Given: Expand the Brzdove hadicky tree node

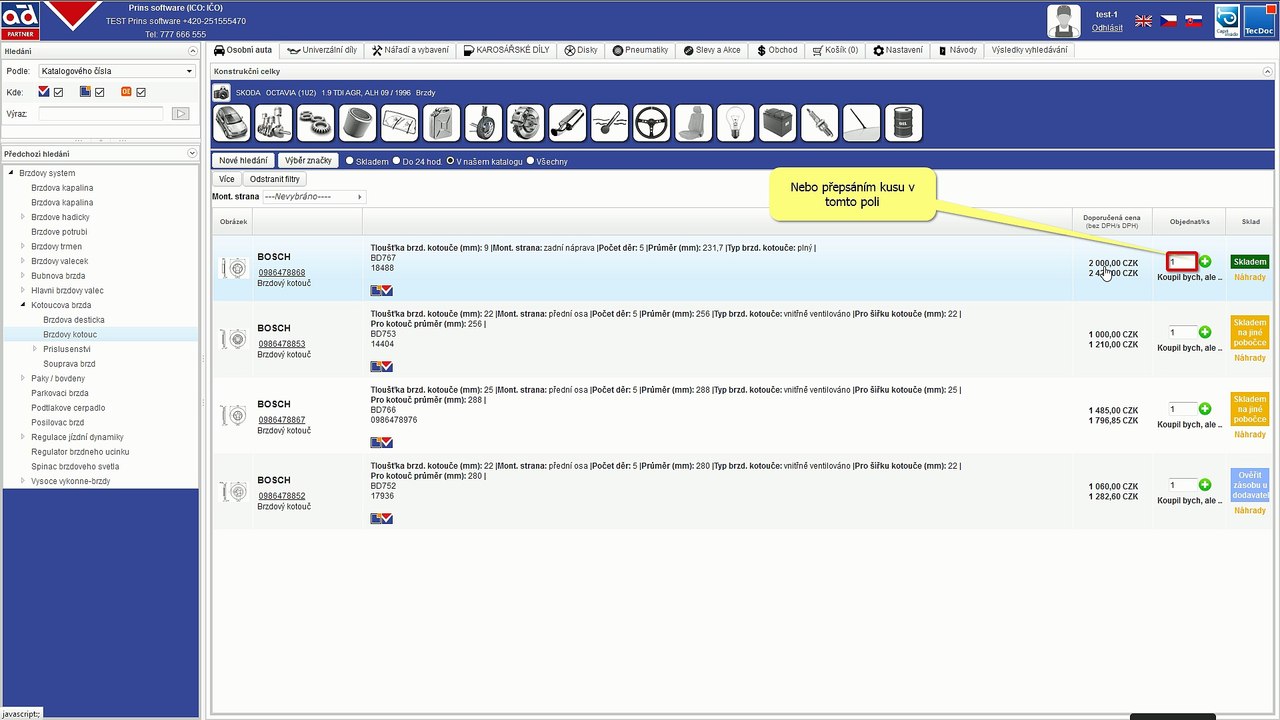Looking at the screenshot, I should point(23,217).
